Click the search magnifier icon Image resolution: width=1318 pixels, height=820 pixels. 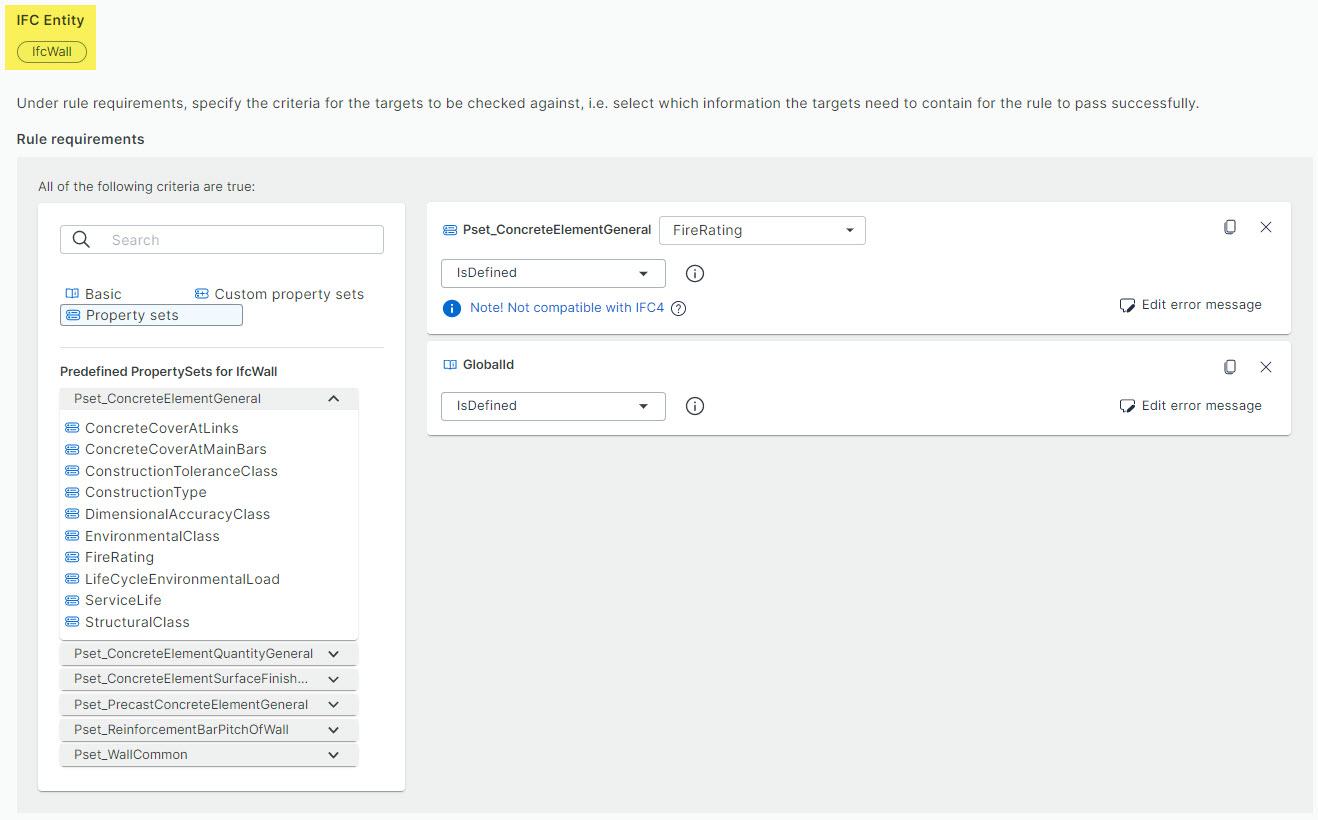[x=82, y=239]
